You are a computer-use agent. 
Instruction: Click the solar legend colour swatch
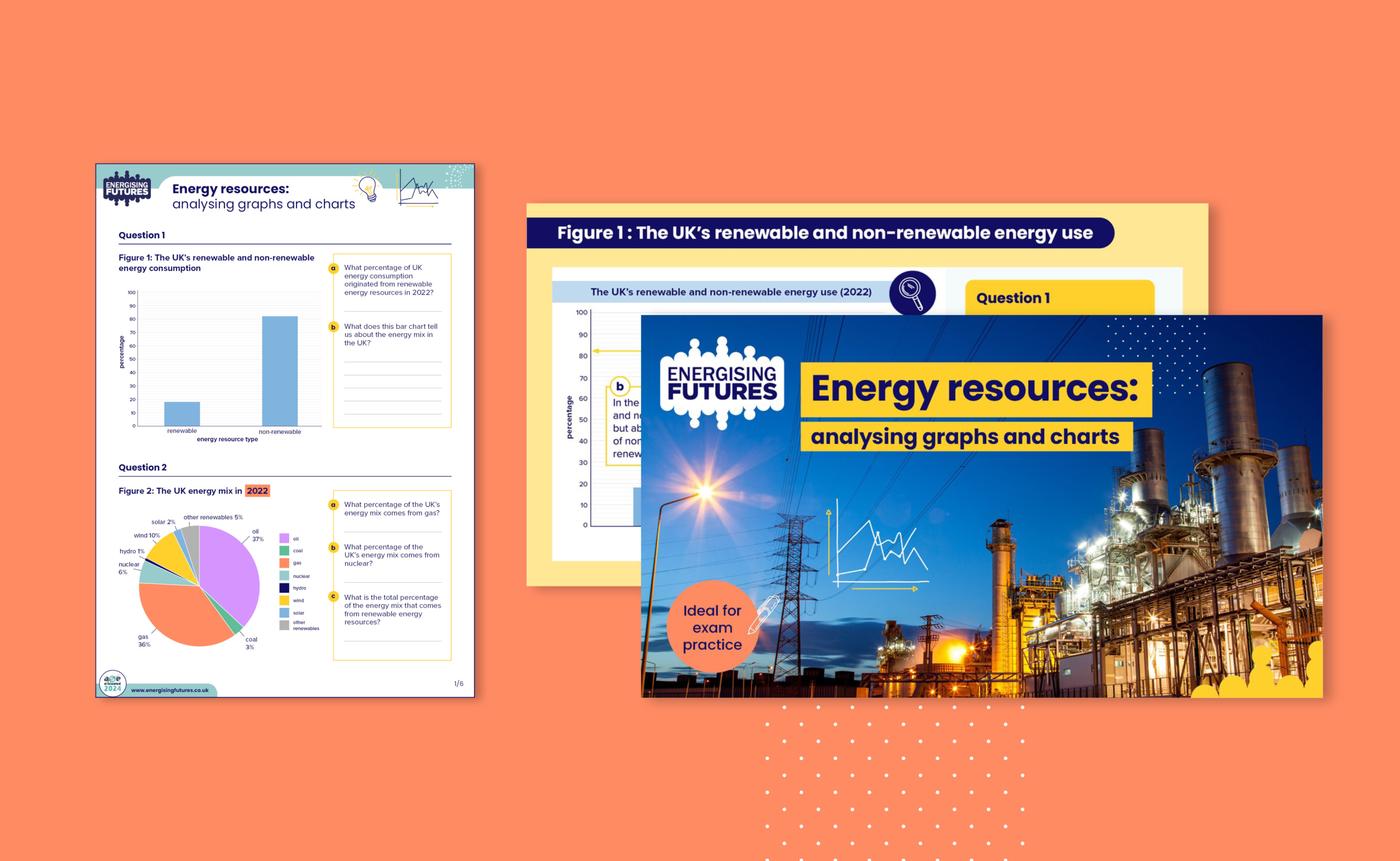pyautogui.click(x=284, y=613)
